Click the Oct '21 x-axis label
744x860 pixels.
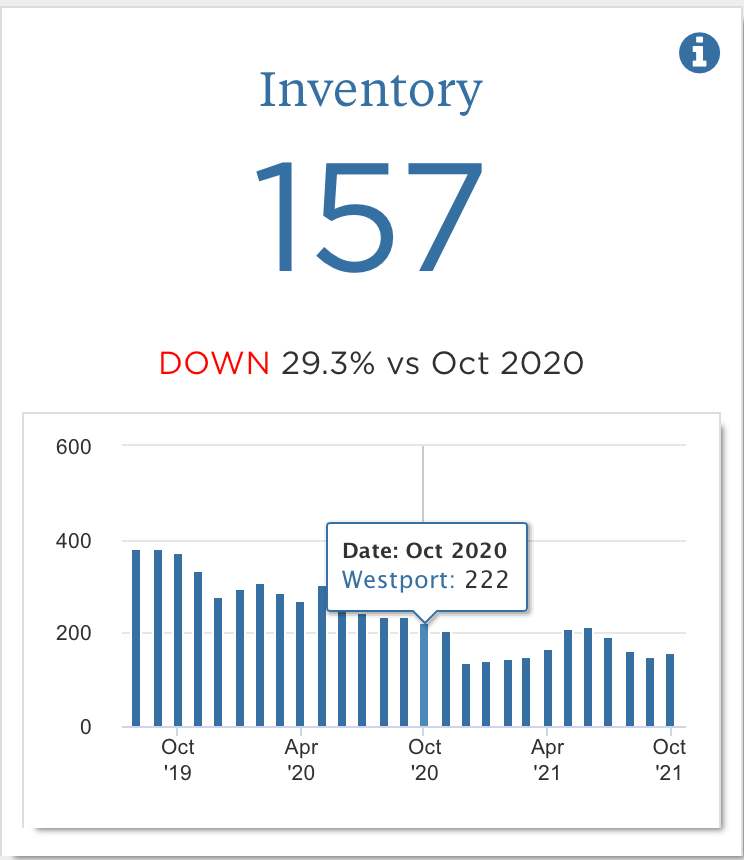coord(670,758)
